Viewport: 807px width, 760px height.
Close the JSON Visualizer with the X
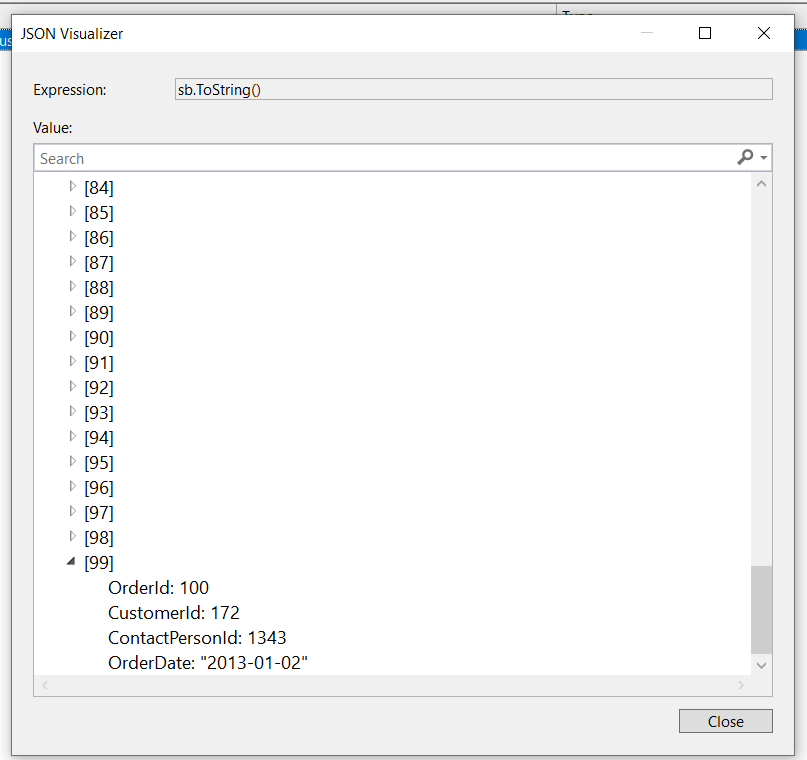click(x=764, y=33)
